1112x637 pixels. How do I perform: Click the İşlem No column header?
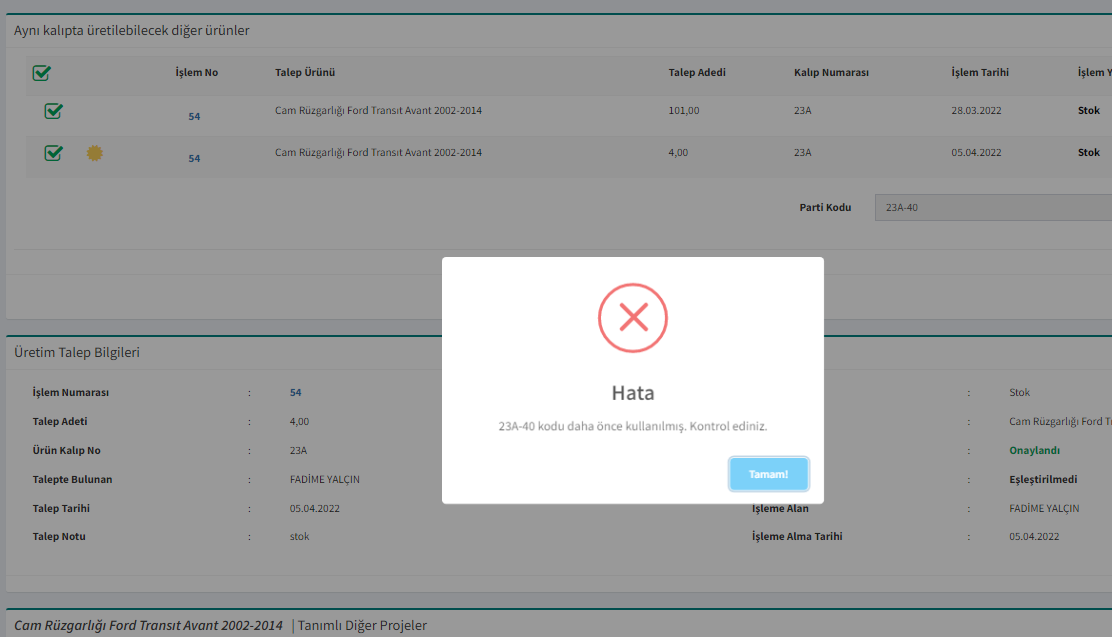point(196,73)
